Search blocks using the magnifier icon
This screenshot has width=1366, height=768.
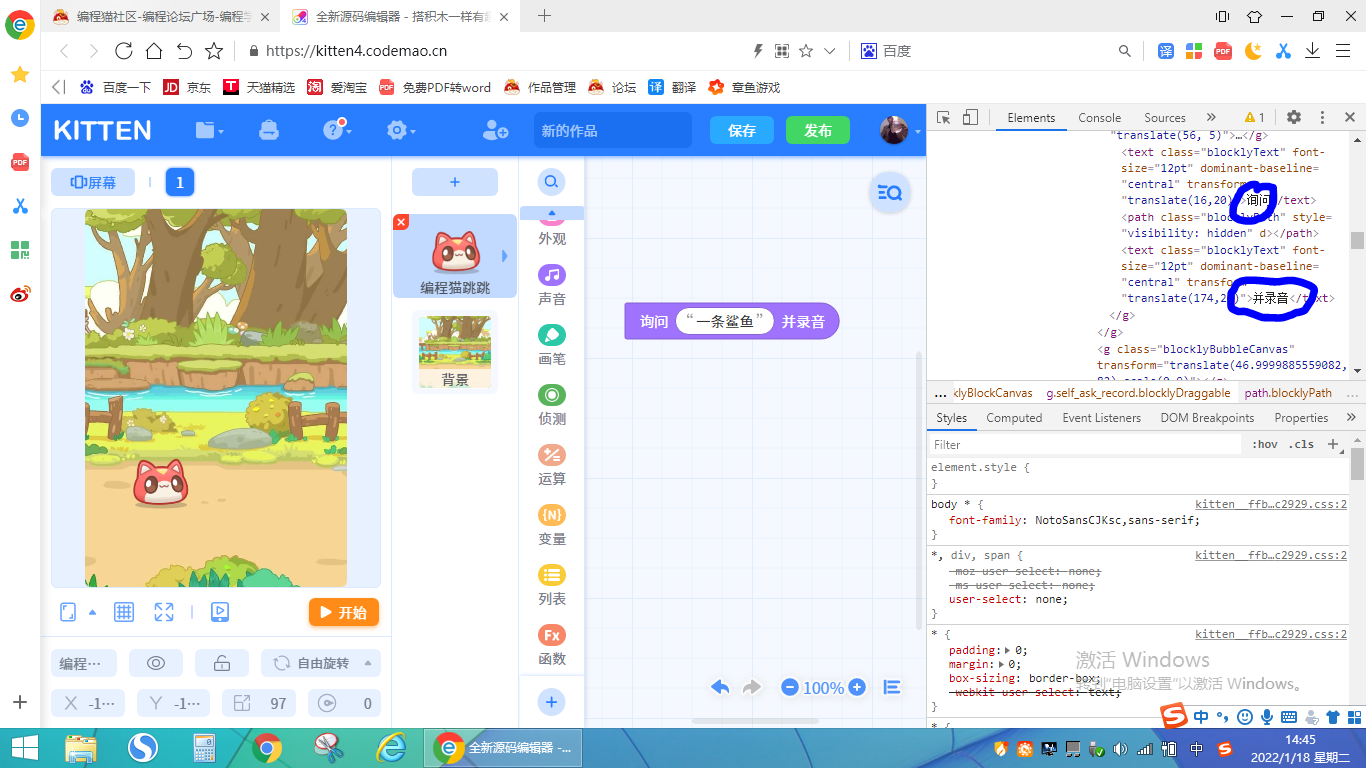click(x=551, y=181)
